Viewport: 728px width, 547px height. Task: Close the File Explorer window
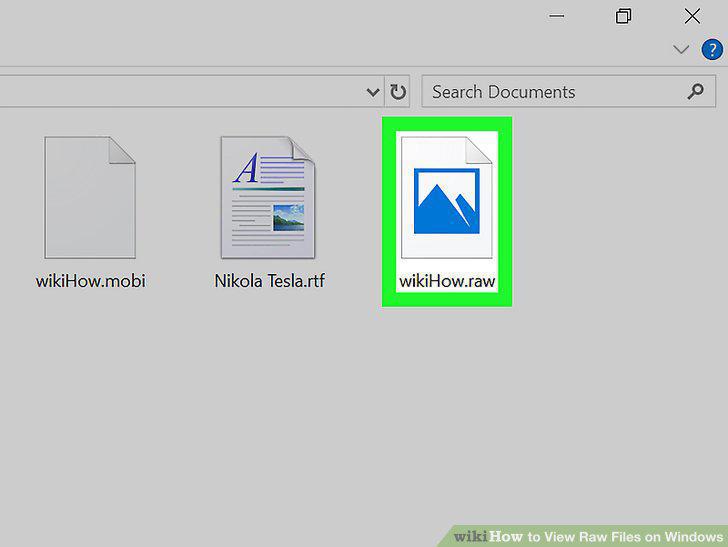(x=692, y=16)
